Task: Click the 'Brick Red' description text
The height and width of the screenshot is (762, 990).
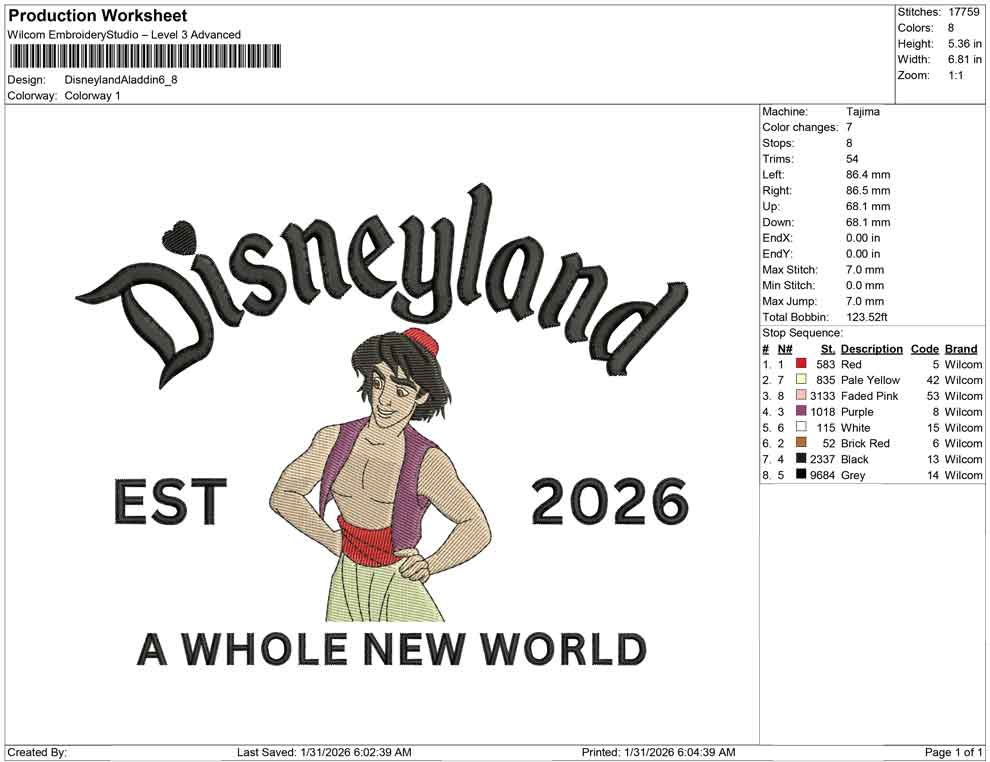Action: (865, 443)
